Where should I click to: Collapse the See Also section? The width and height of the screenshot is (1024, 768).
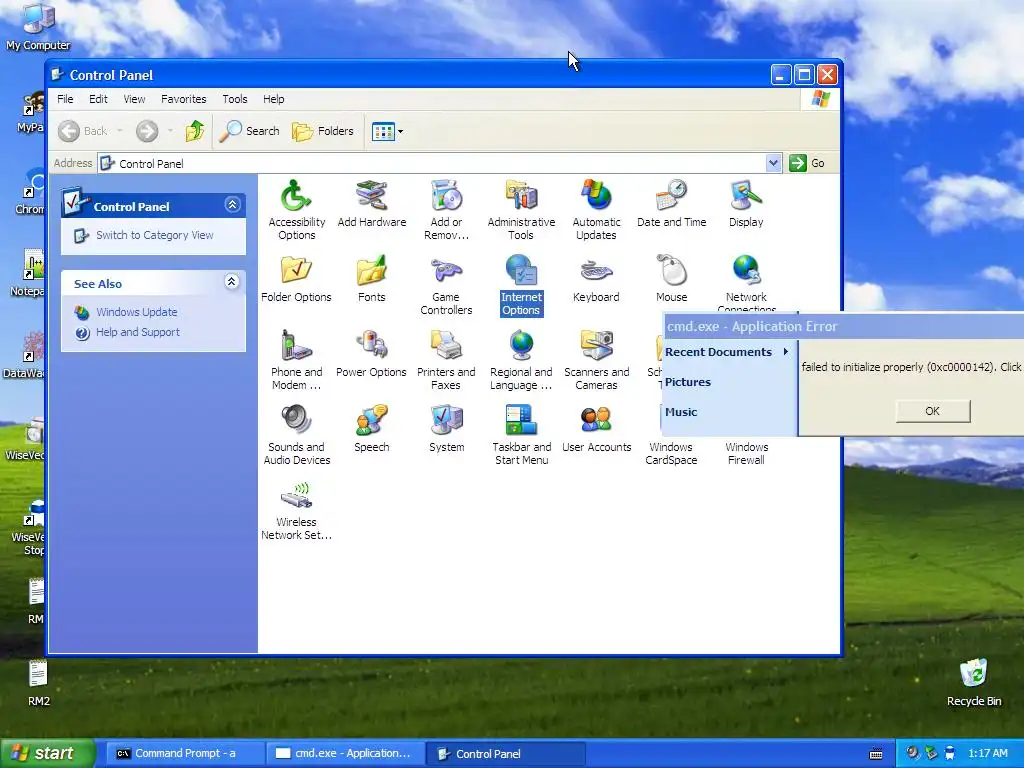point(232,281)
